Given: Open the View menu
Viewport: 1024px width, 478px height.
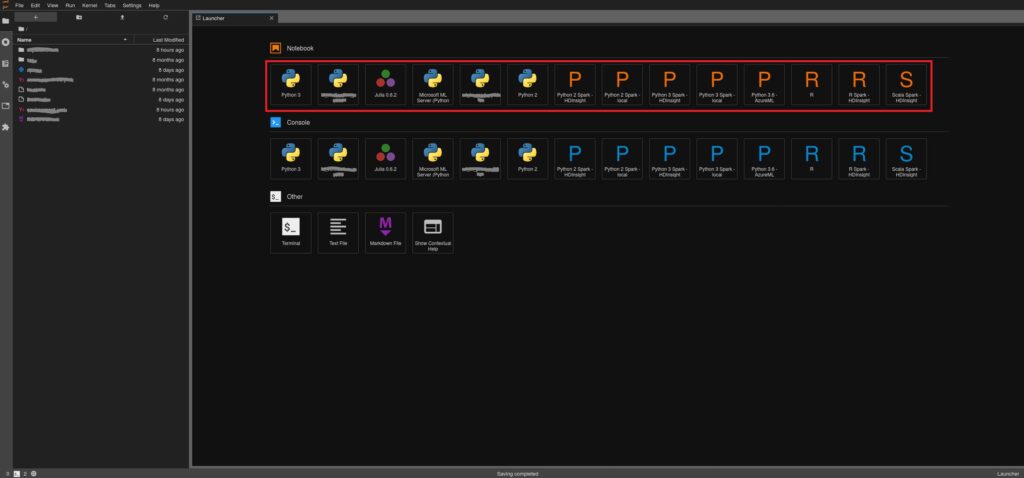Looking at the screenshot, I should pyautogui.click(x=52, y=5).
